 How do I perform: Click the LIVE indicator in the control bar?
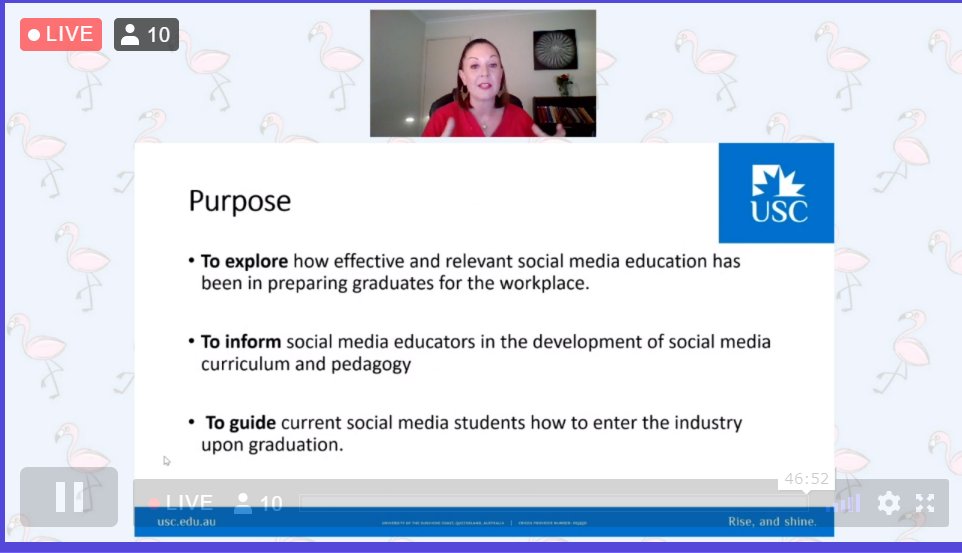(181, 503)
